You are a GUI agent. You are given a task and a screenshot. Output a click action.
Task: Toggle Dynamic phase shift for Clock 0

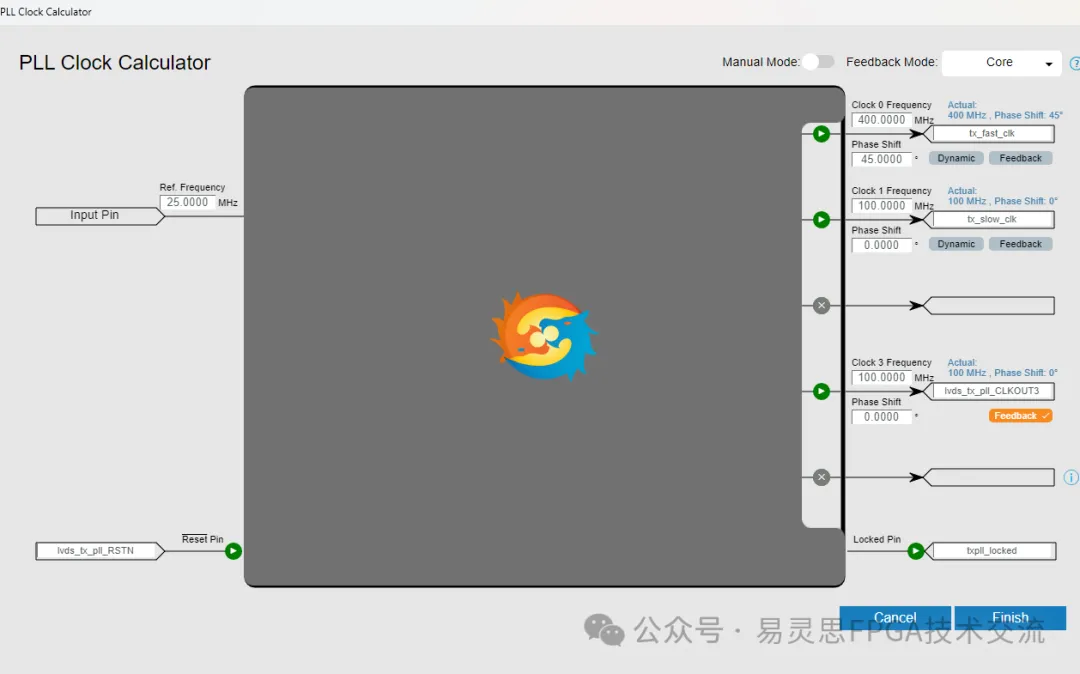pos(956,158)
